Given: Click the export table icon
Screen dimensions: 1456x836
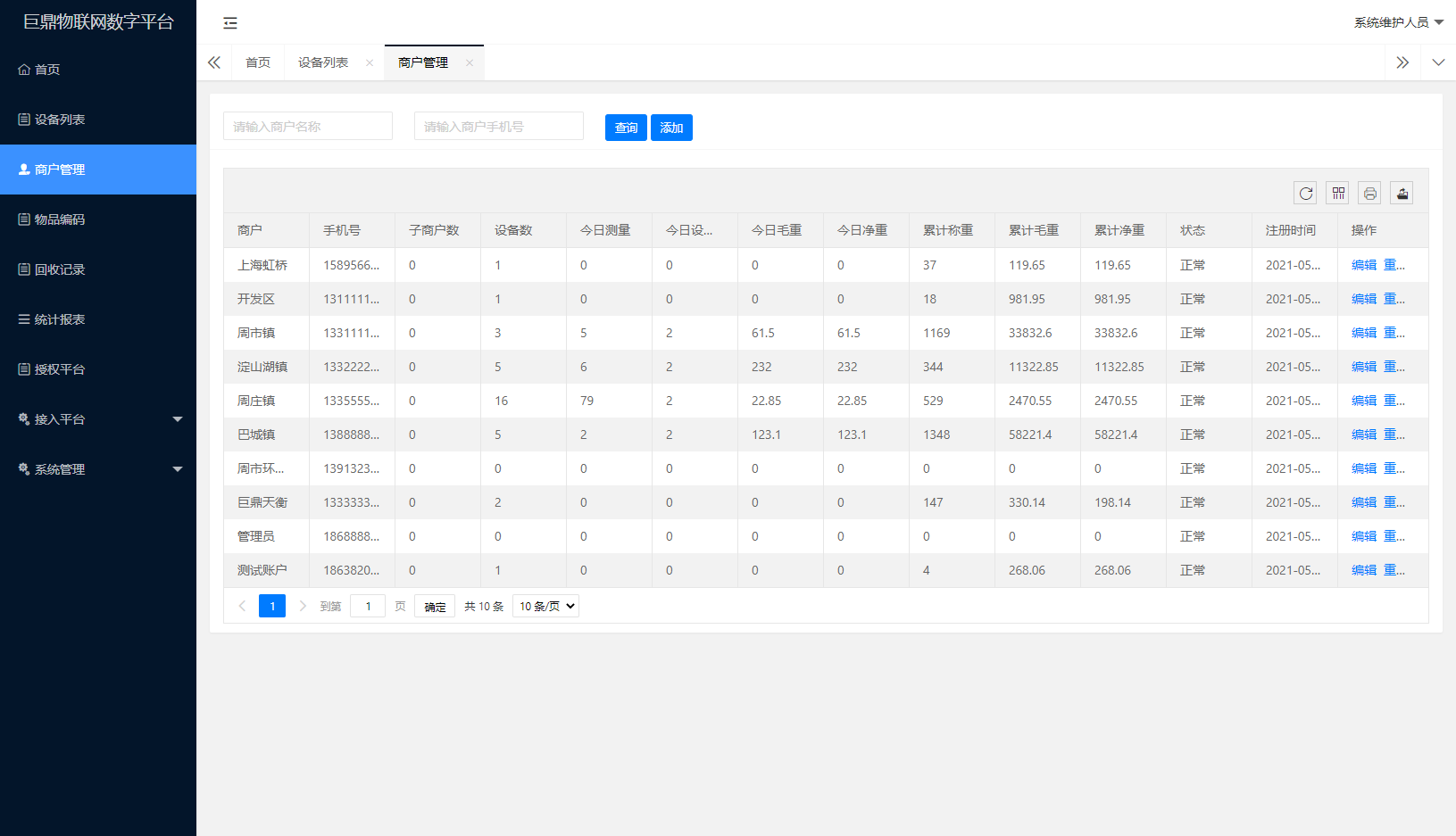Looking at the screenshot, I should (x=1402, y=194).
